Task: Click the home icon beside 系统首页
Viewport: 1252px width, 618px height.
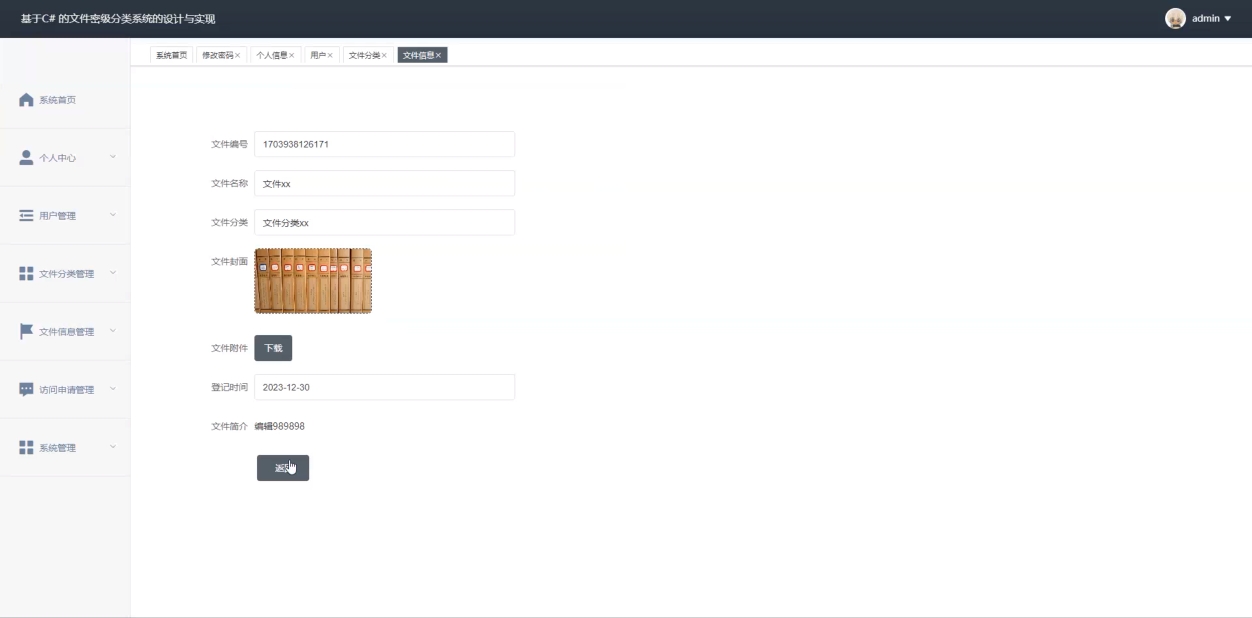Action: [27, 100]
